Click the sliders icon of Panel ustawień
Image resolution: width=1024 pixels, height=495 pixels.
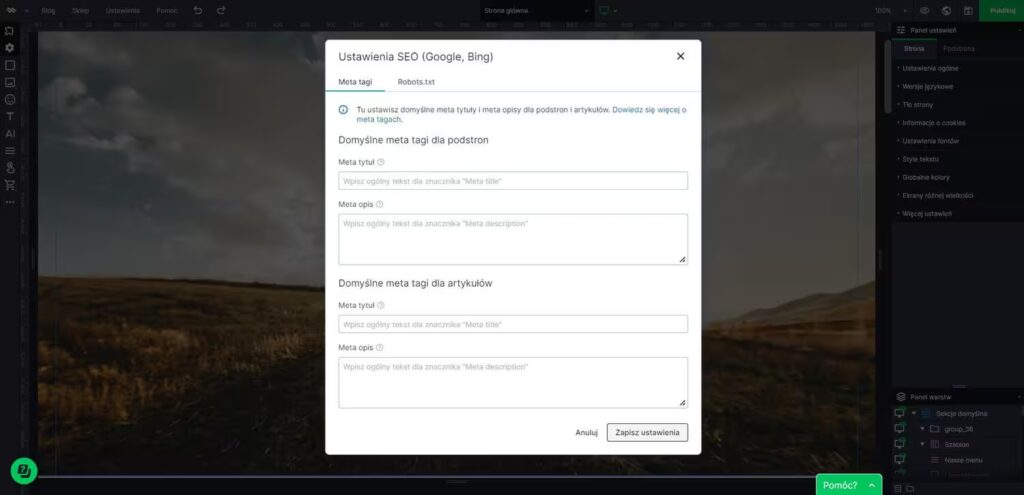[901, 30]
